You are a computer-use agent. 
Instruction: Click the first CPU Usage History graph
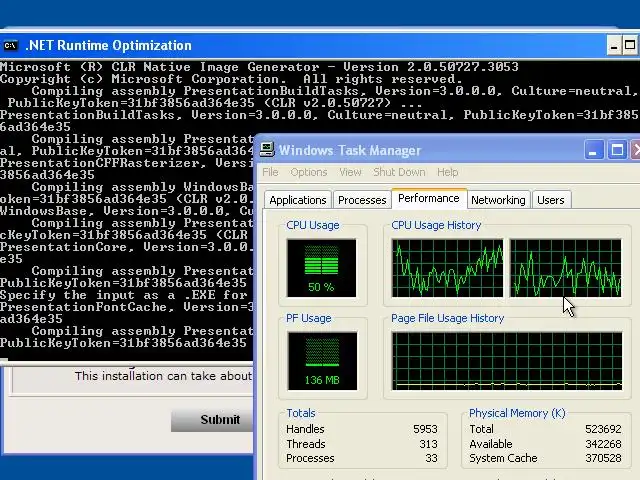[x=447, y=268]
